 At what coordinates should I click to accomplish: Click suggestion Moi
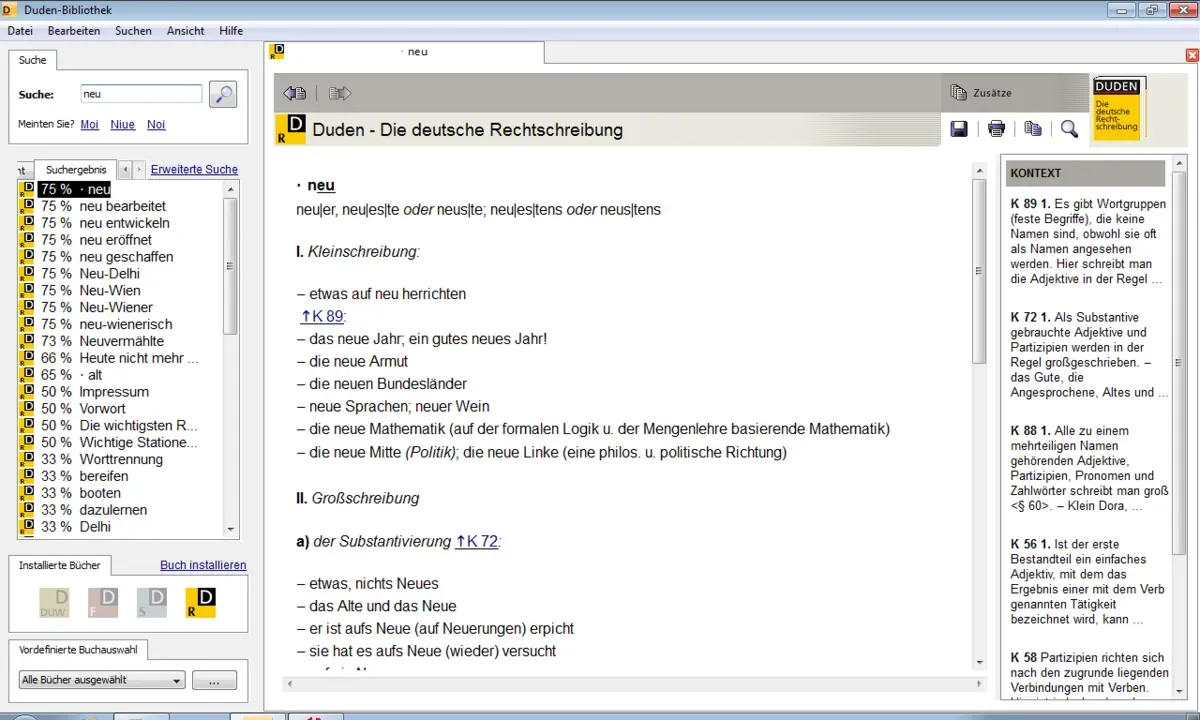90,125
